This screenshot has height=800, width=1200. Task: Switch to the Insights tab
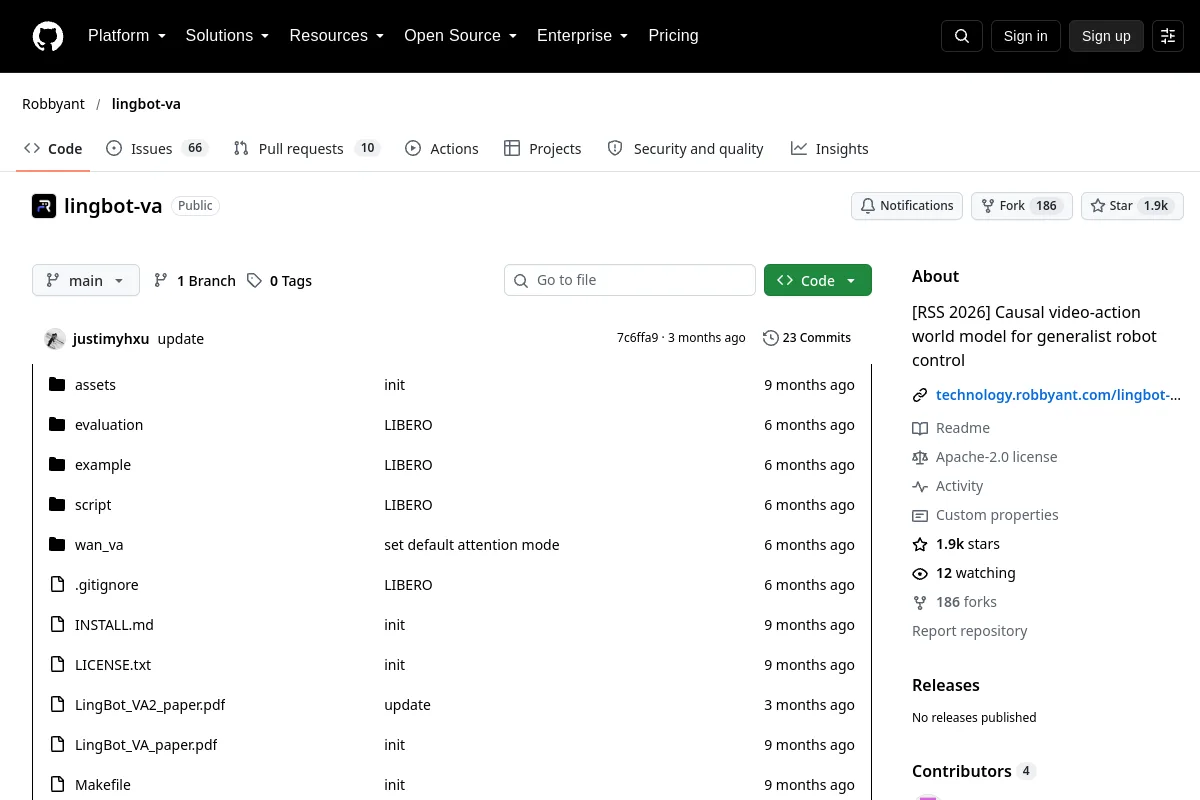pos(830,149)
